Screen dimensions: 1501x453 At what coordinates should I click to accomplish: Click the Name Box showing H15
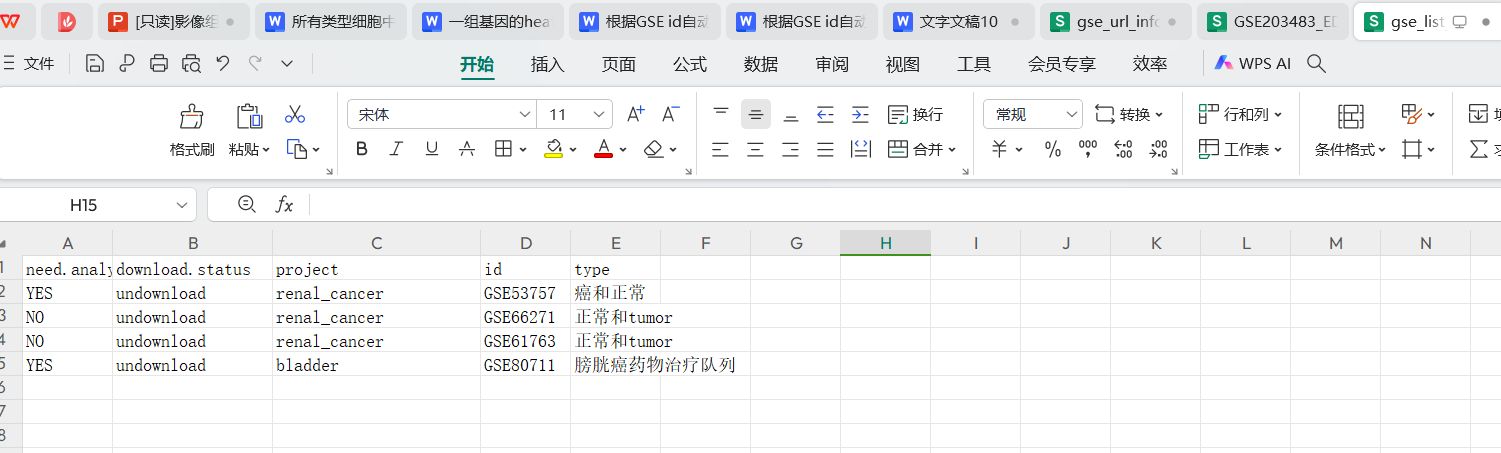click(98, 205)
